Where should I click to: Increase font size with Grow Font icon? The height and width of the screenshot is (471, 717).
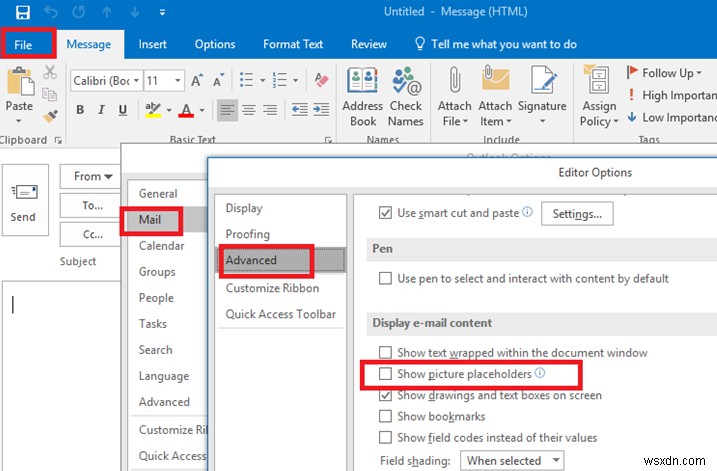click(x=197, y=80)
